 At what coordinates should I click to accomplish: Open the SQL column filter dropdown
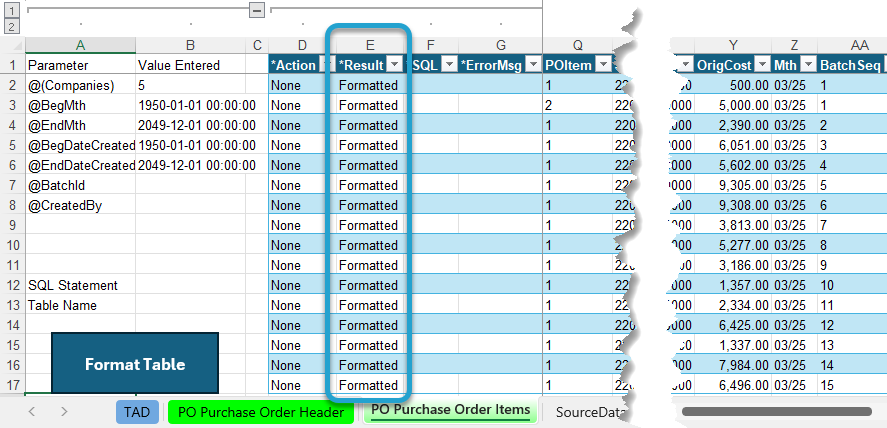point(449,65)
